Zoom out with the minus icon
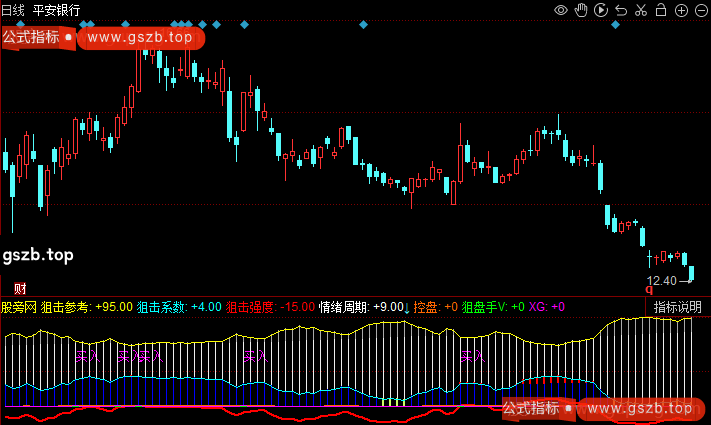711x425 pixels. click(700, 10)
